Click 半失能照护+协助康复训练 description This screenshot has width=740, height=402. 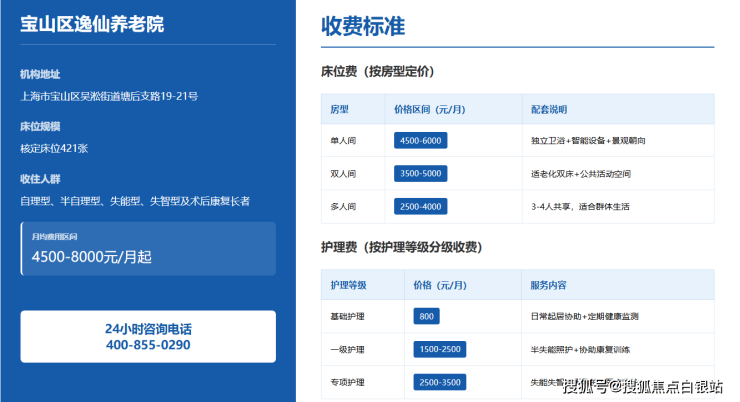(x=580, y=350)
